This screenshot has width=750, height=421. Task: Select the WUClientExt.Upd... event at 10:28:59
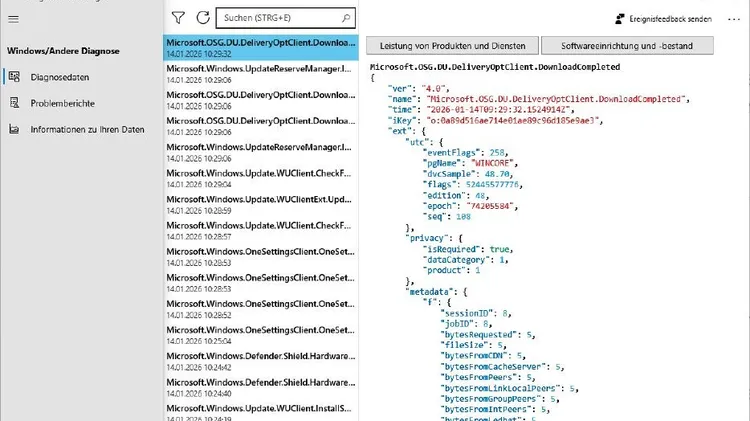pyautogui.click(x=258, y=204)
